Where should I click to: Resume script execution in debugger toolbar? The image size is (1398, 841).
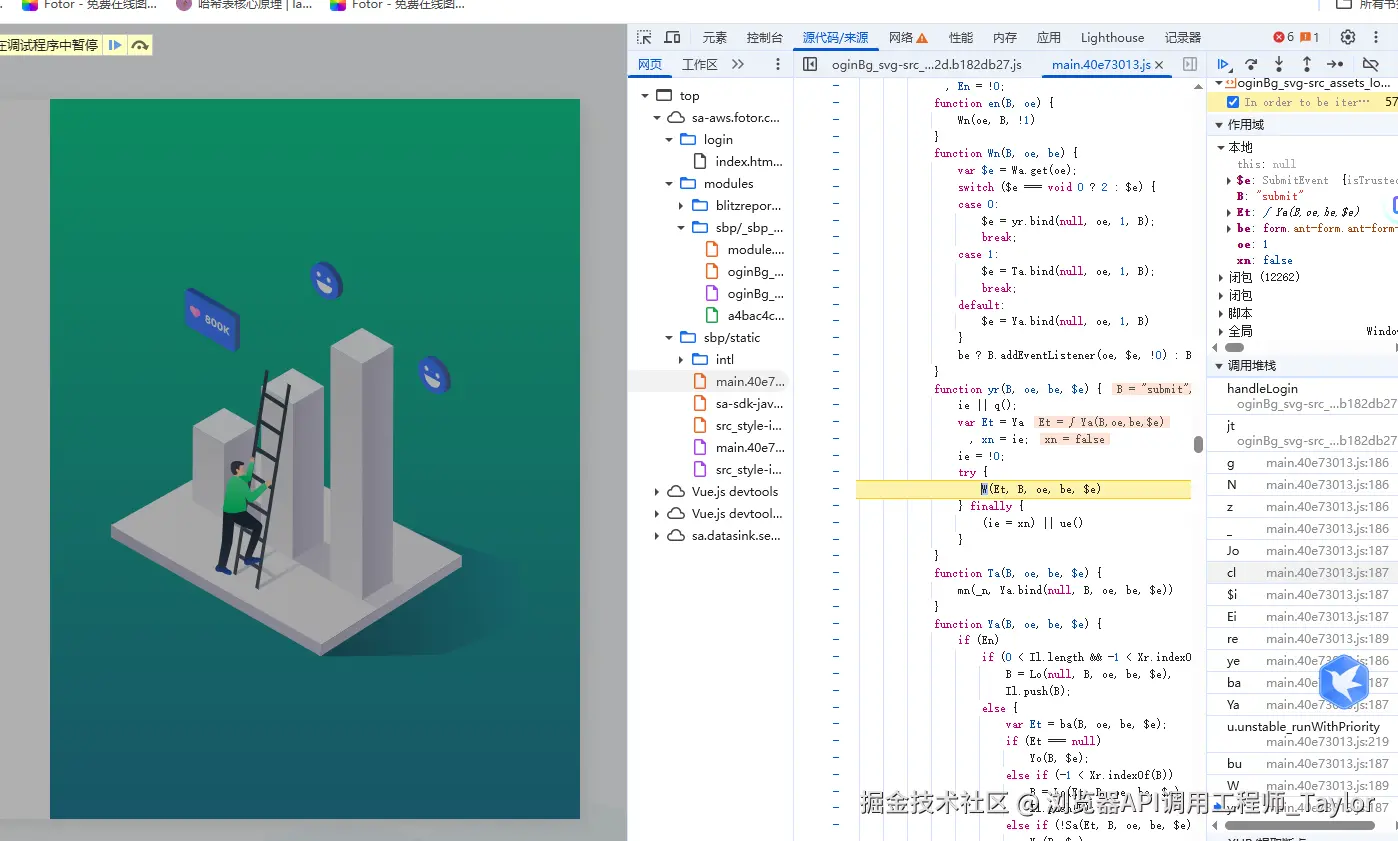(x=1223, y=64)
